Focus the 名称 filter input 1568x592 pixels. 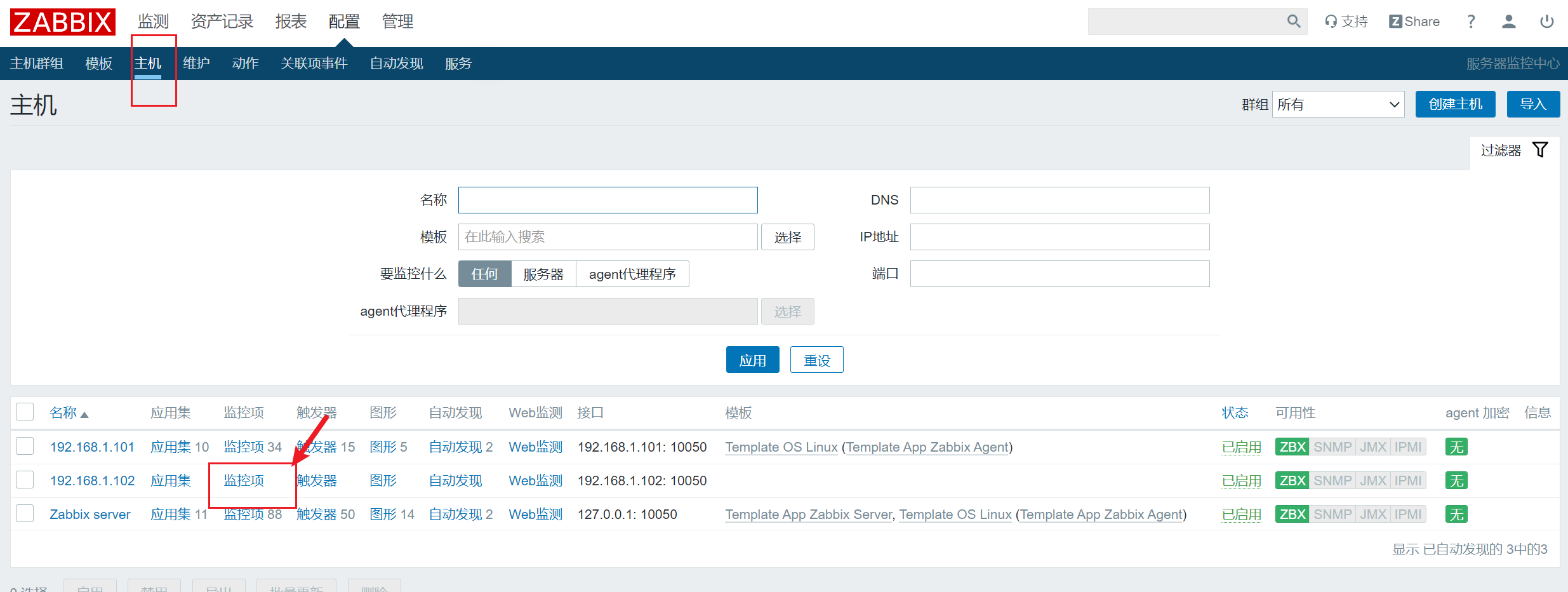pyautogui.click(x=608, y=200)
